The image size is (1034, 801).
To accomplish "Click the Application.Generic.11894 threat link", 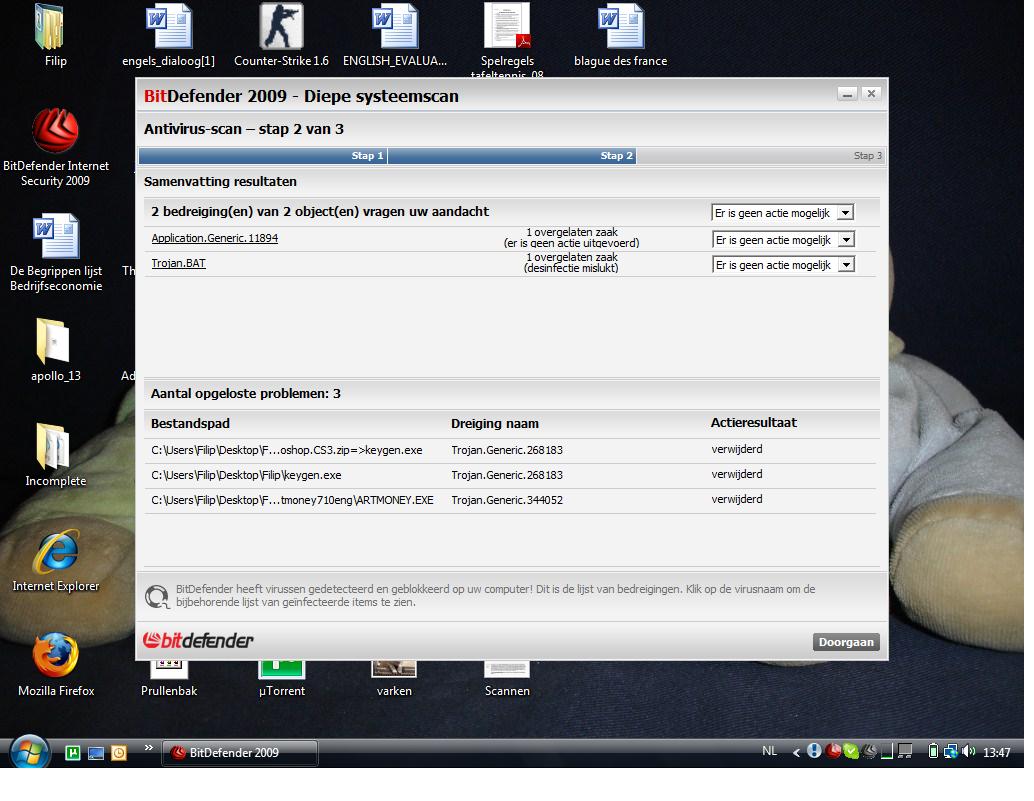I will tap(214, 238).
